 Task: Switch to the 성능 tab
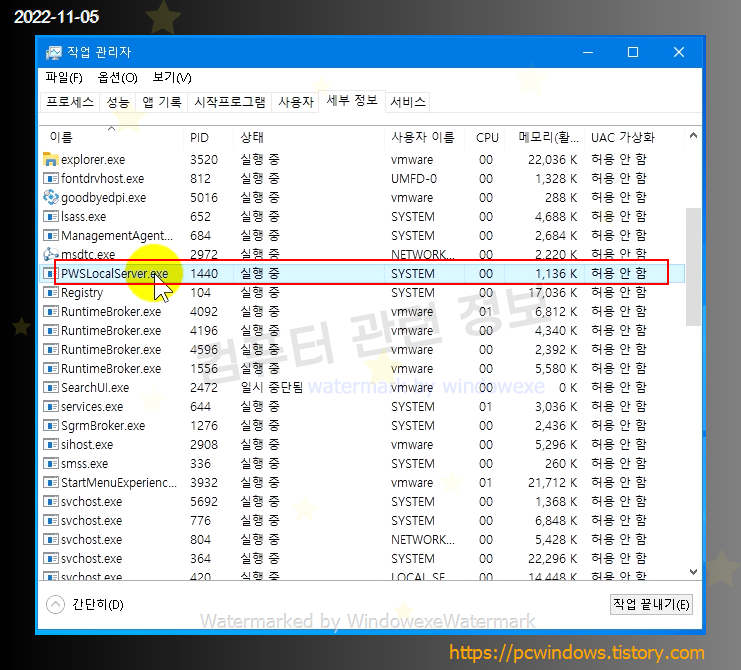pos(118,102)
